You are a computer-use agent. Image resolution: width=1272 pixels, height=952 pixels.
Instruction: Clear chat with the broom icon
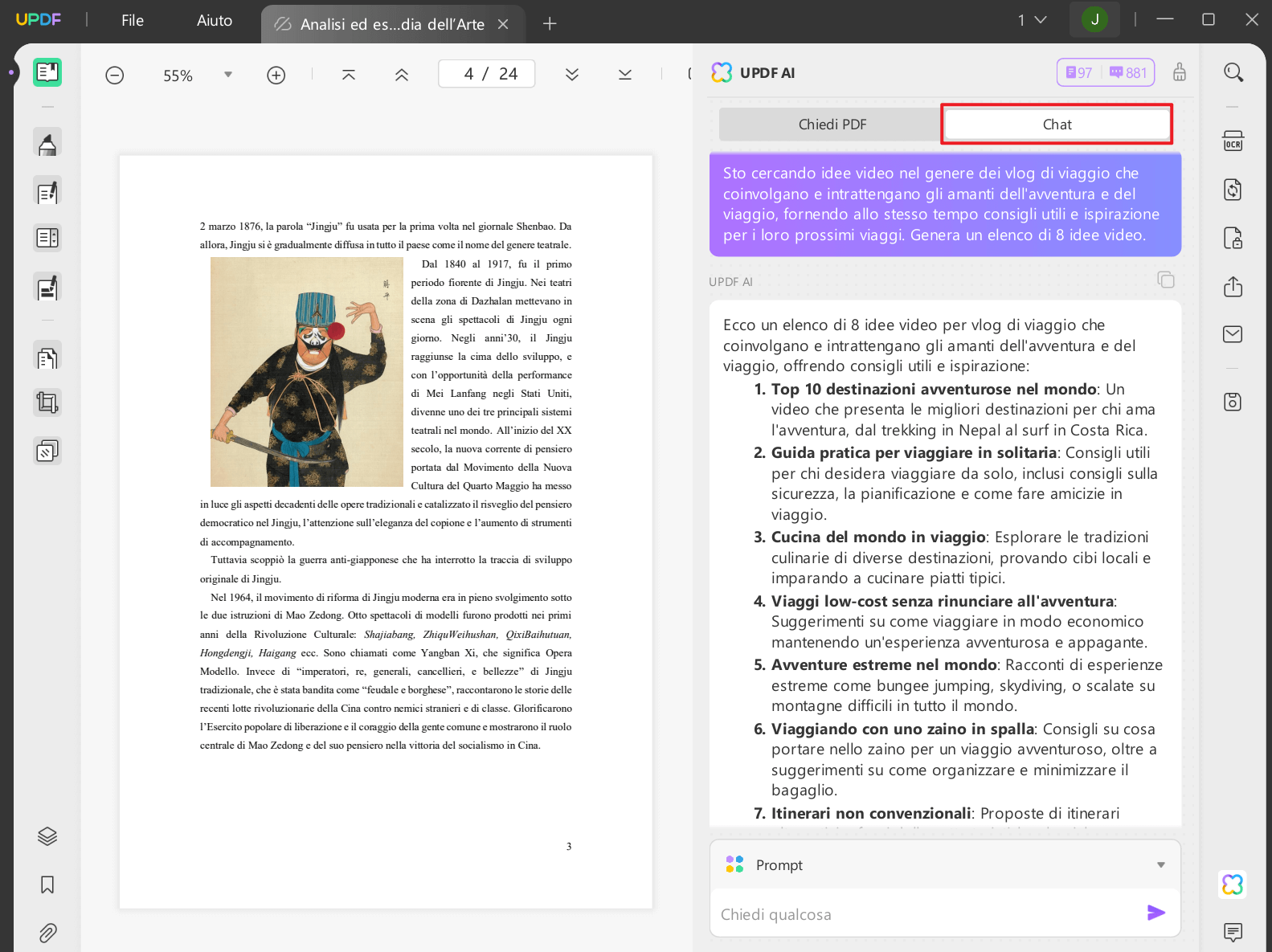tap(1180, 72)
